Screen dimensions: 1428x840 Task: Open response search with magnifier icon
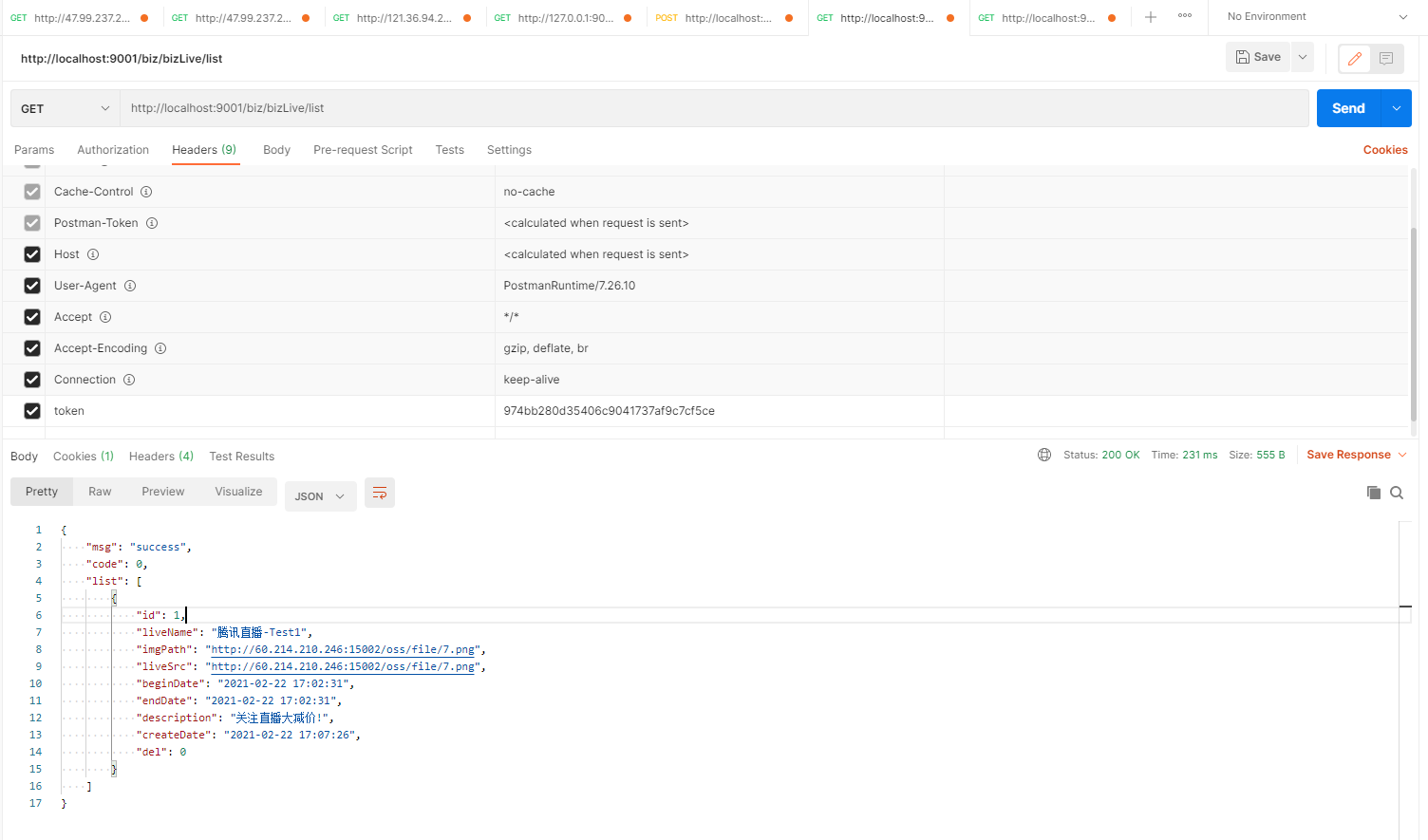(x=1396, y=493)
